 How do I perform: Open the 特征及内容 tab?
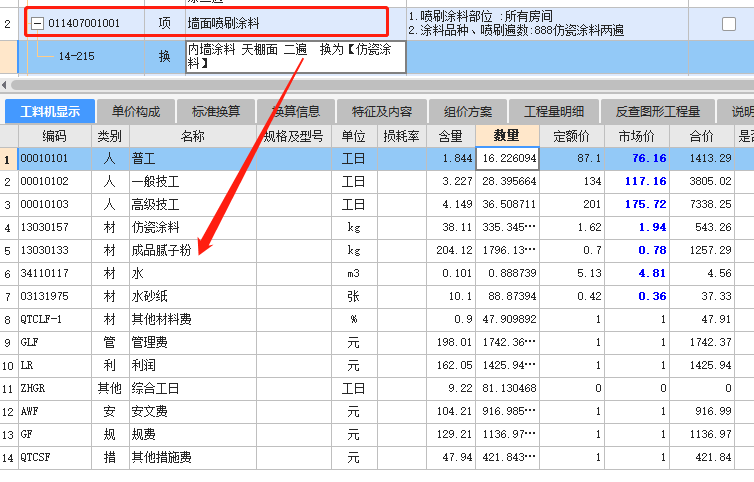click(x=382, y=112)
